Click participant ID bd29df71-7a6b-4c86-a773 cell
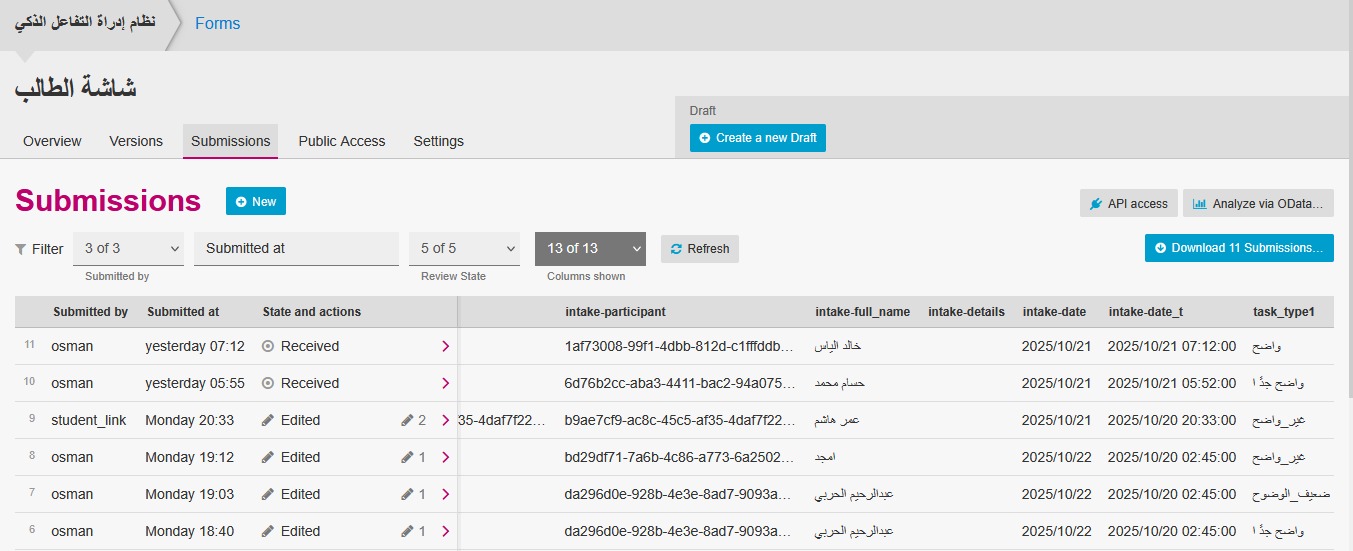This screenshot has height=551, width=1353. pyautogui.click(x=681, y=457)
